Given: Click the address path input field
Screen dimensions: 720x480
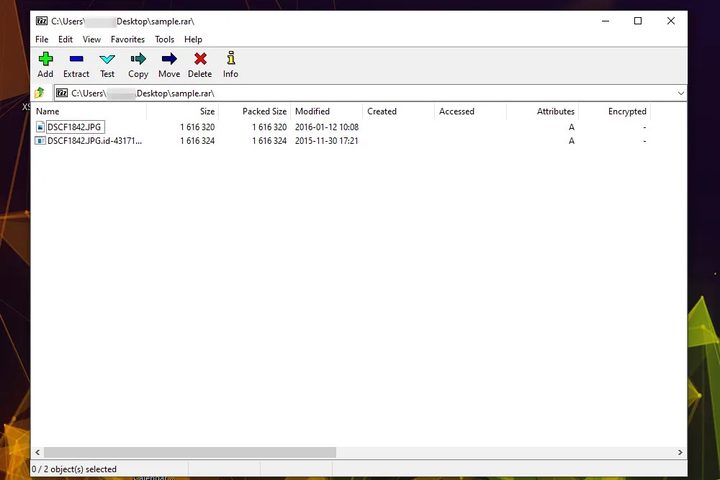Looking at the screenshot, I should (x=370, y=93).
